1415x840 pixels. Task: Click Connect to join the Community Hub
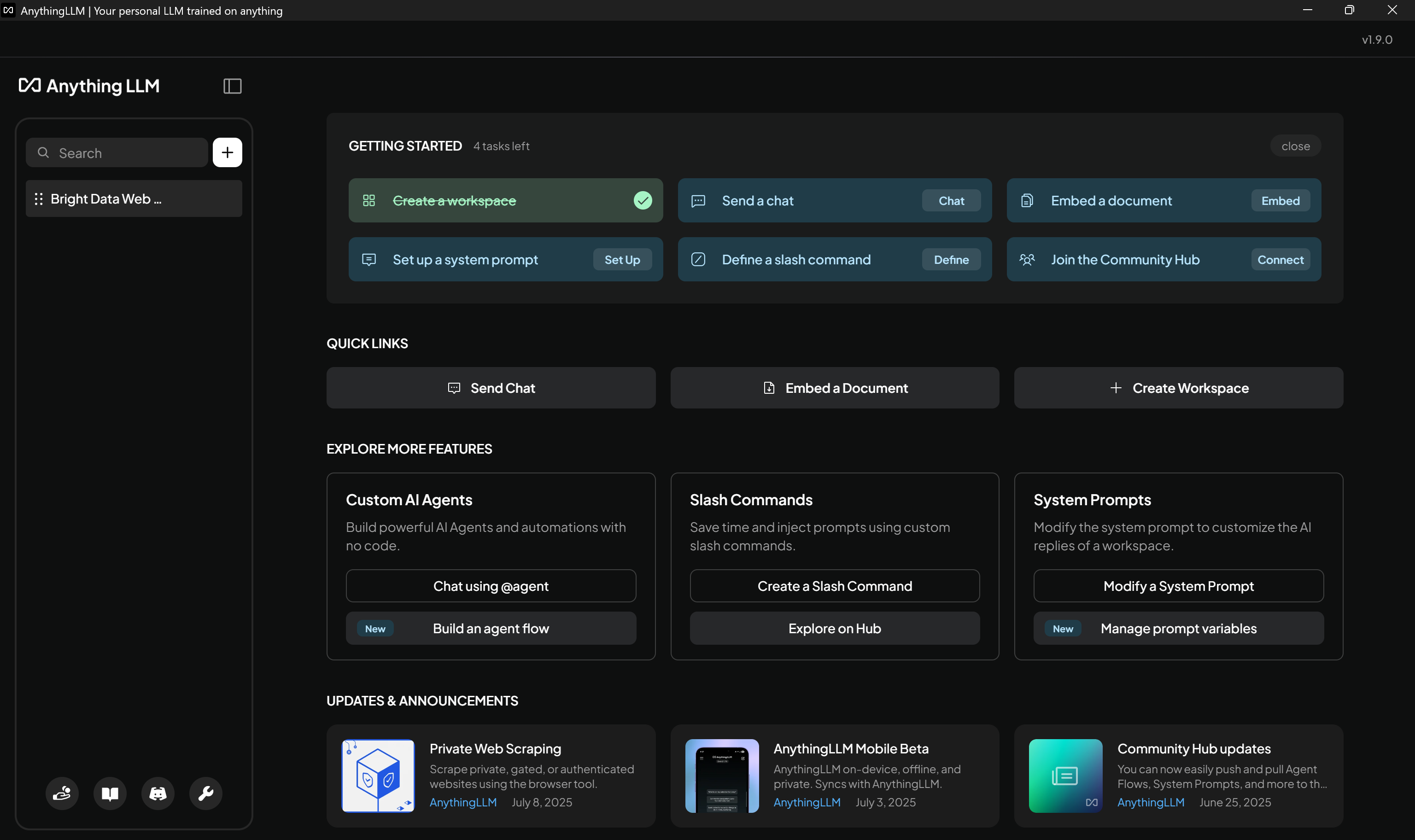(1280, 259)
